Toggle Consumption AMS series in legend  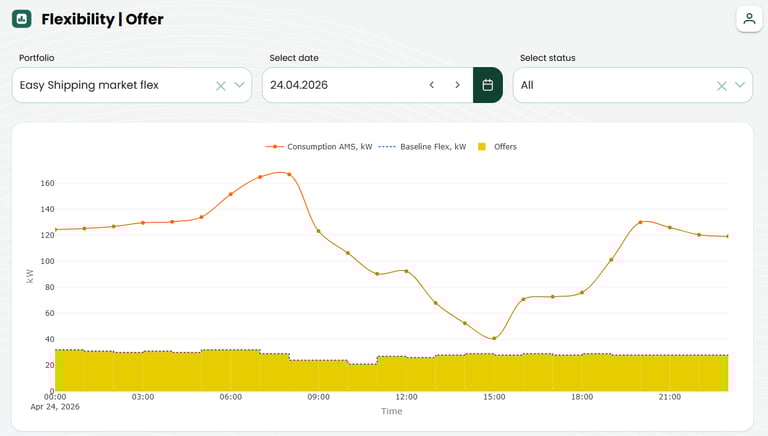[320, 147]
